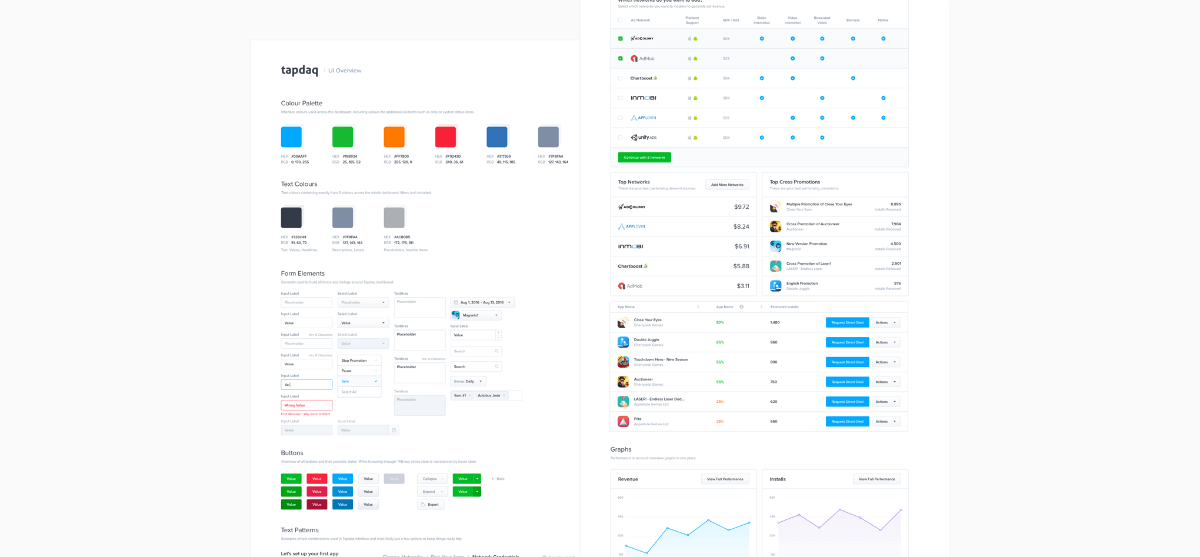Open Actions dropdown for Flite

click(x=886, y=421)
